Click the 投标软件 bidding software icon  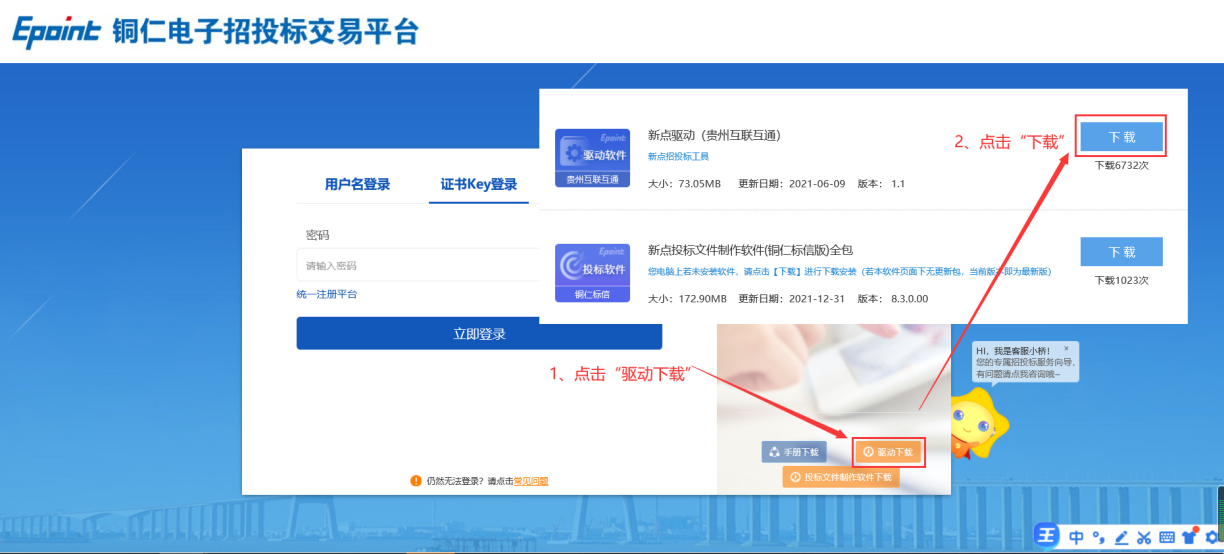(x=592, y=272)
